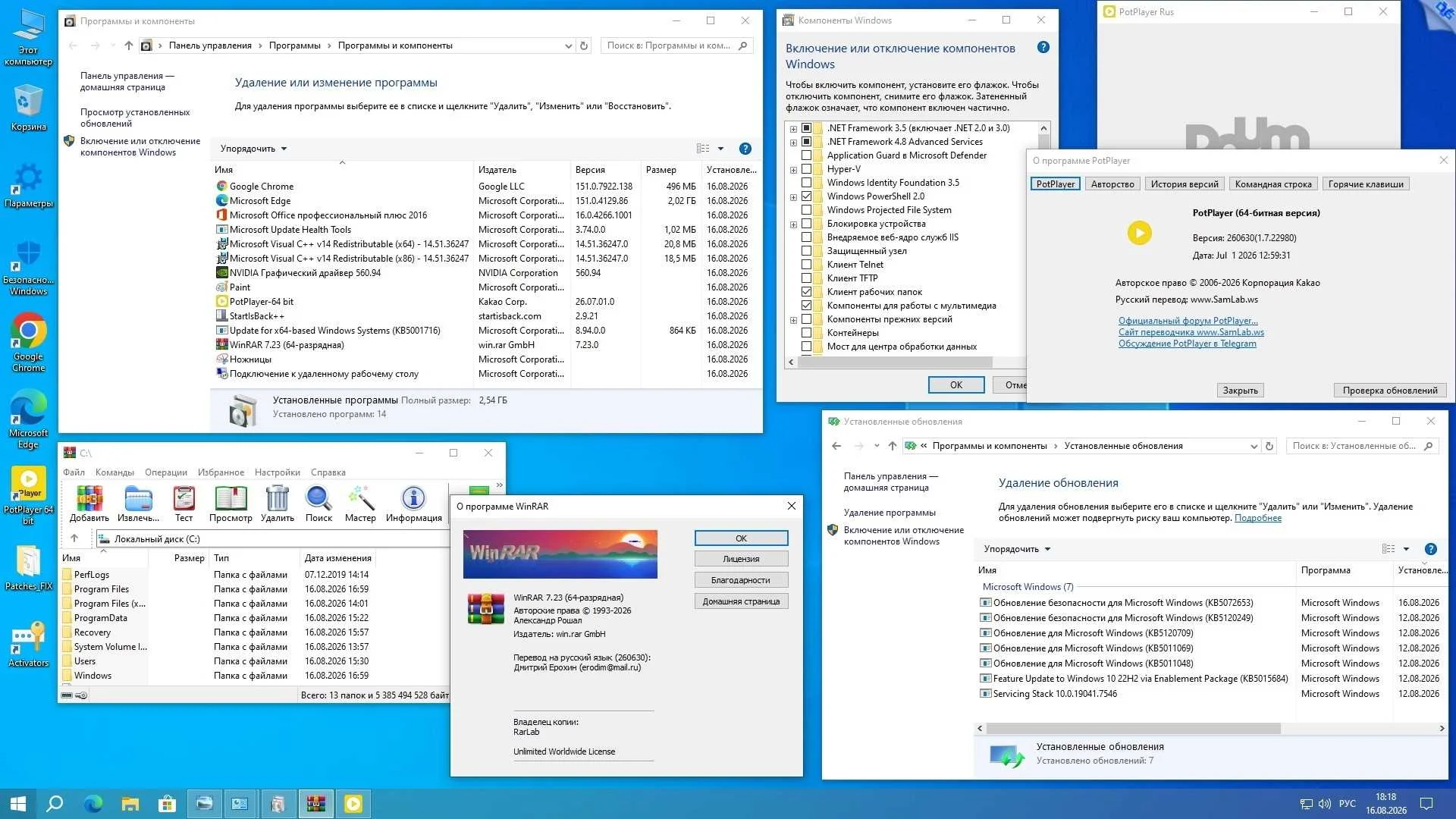Open PotPlayer 64 bit desktop shortcut

[28, 495]
